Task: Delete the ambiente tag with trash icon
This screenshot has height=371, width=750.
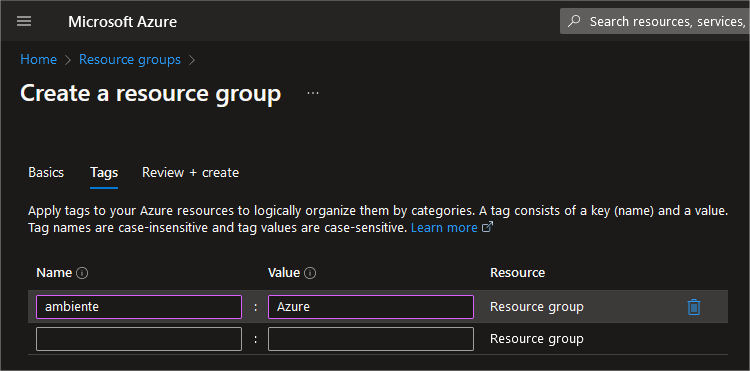Action: pyautogui.click(x=694, y=306)
